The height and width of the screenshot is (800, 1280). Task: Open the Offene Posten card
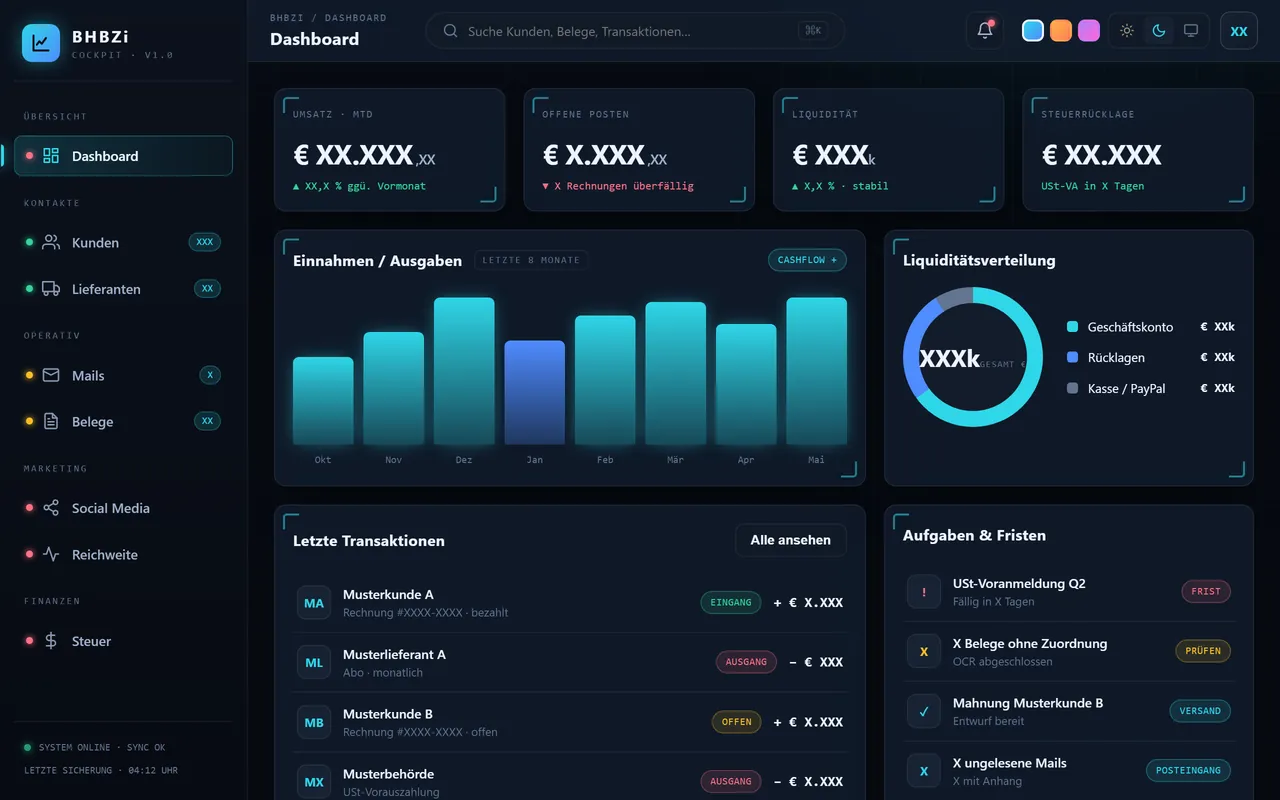pos(639,150)
